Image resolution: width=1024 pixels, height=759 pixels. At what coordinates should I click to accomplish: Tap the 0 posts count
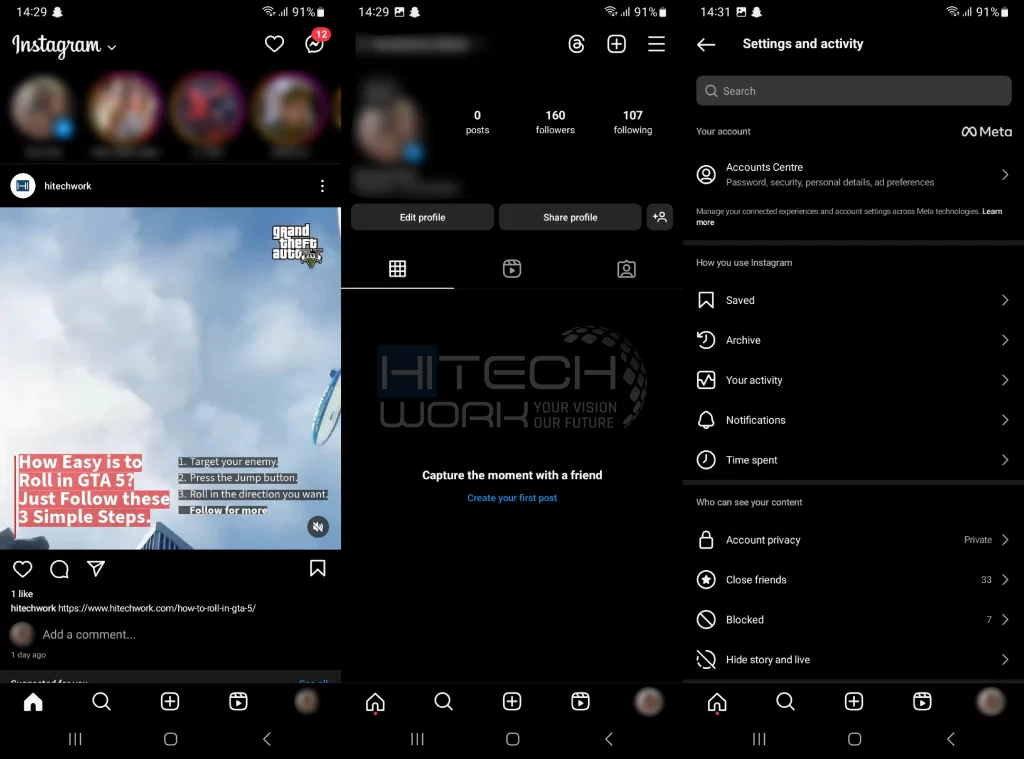pos(477,121)
